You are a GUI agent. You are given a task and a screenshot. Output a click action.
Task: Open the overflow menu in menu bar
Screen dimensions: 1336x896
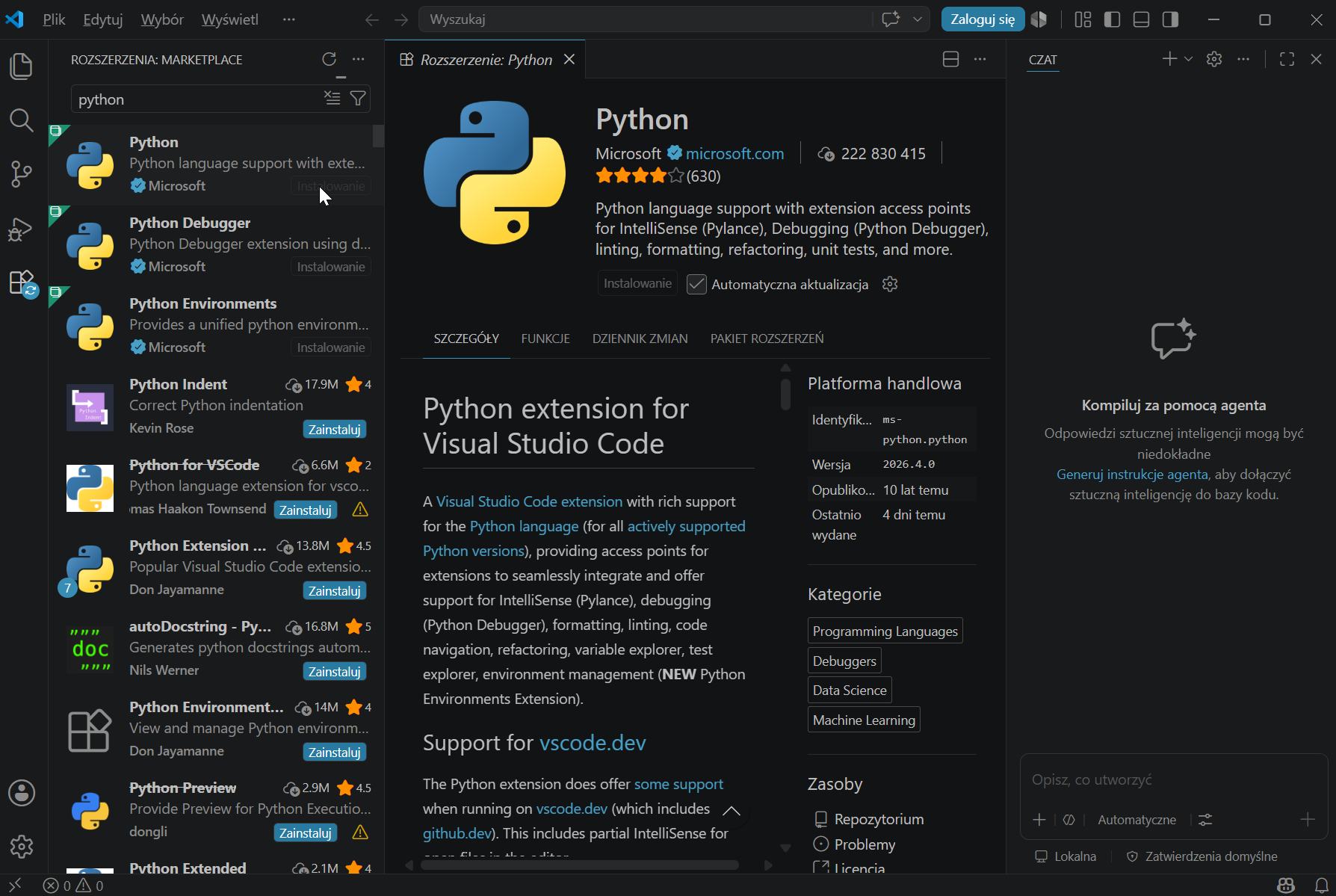click(x=288, y=19)
